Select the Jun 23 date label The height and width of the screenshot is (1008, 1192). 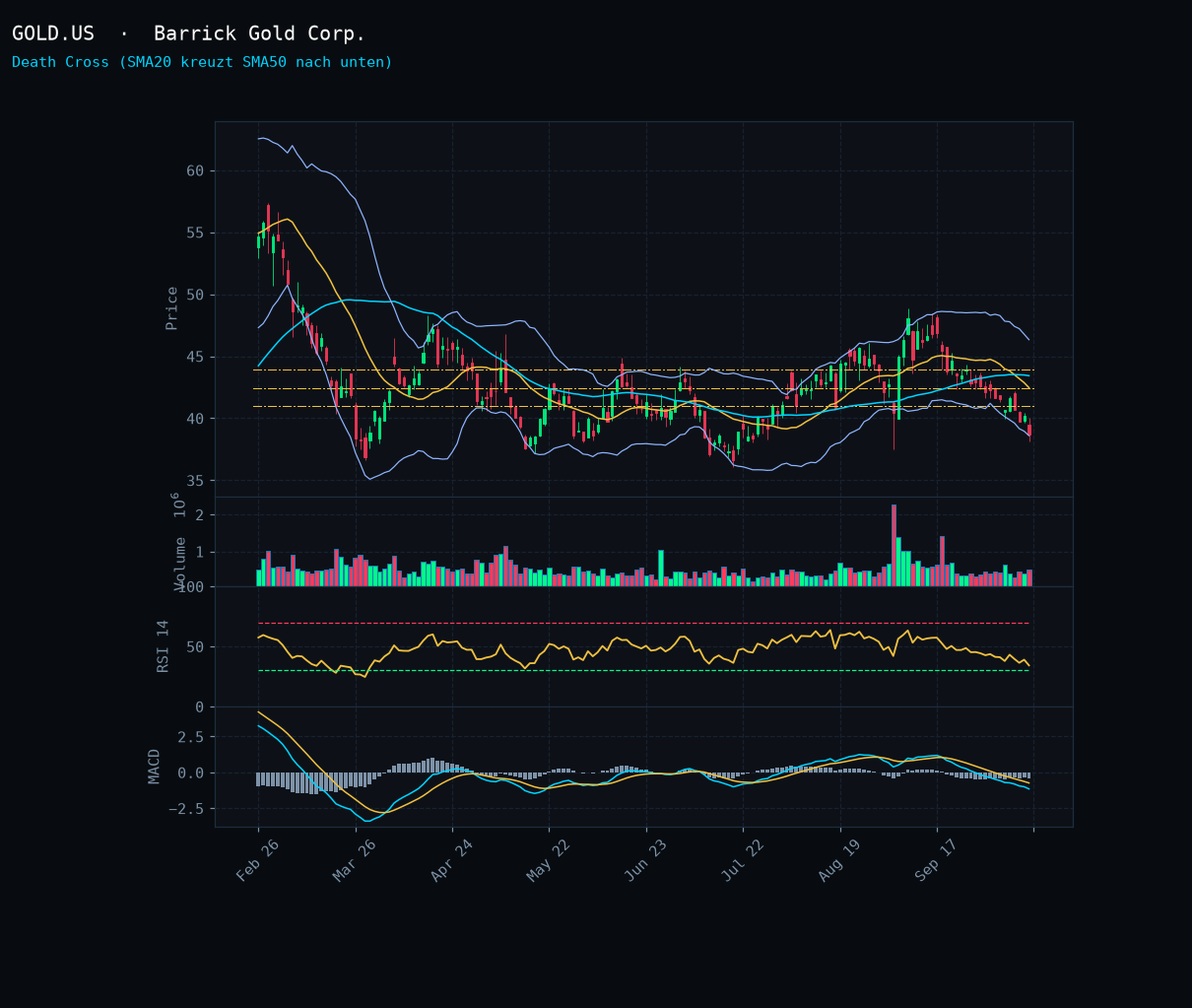point(644,861)
